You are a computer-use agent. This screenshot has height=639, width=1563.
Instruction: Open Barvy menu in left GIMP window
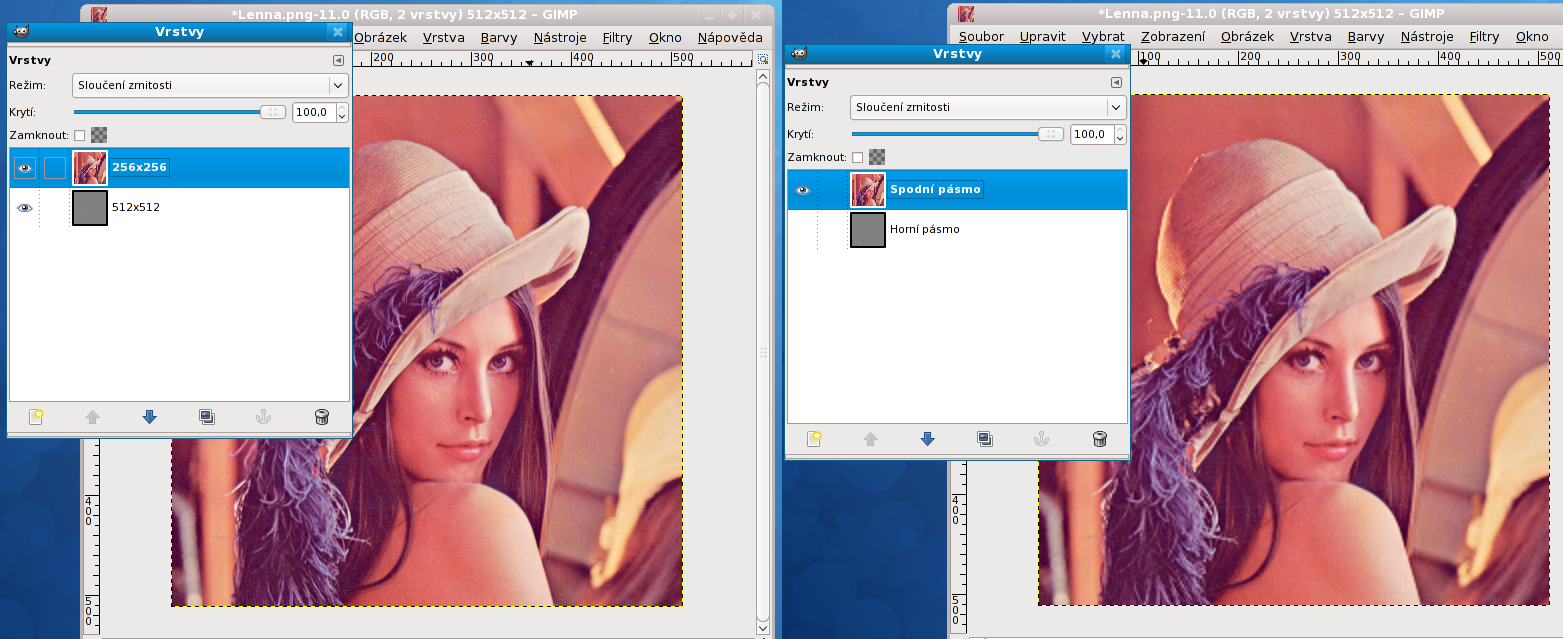(x=498, y=37)
